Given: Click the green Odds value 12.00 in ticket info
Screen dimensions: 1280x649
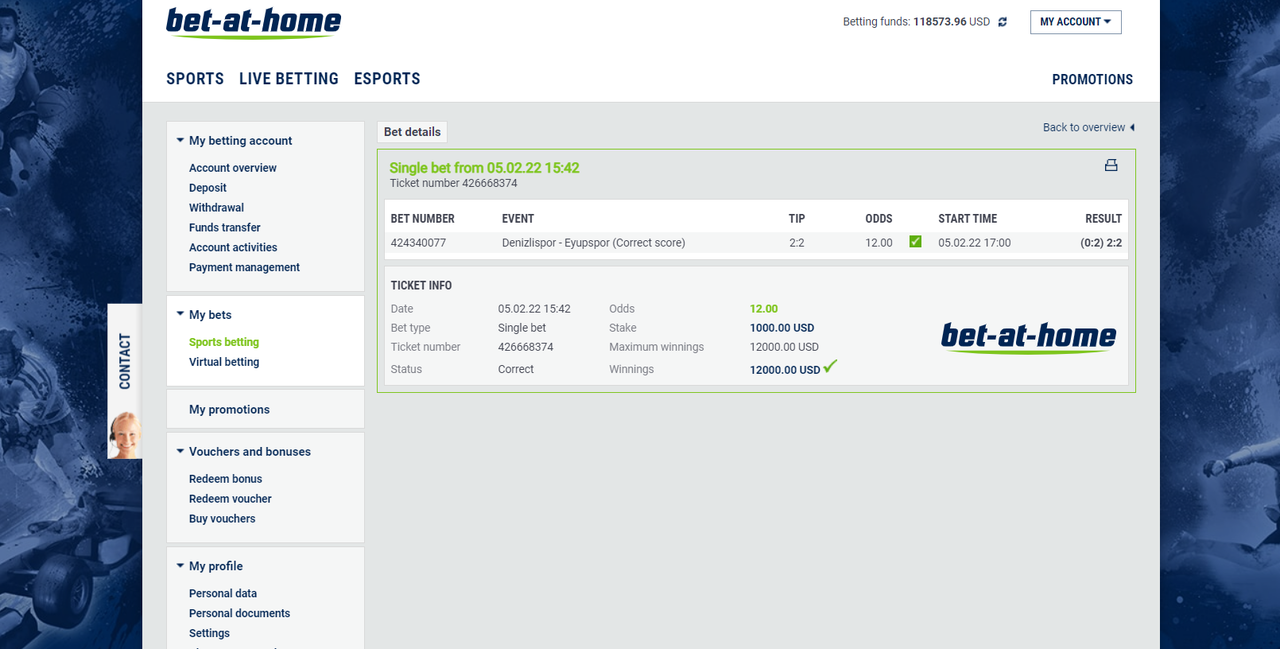Looking at the screenshot, I should [x=764, y=309].
